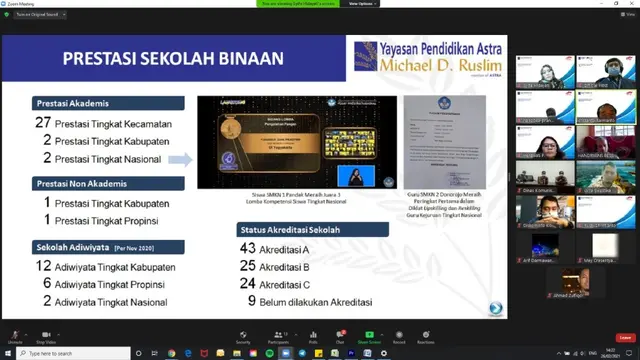The image size is (640, 360).
Task: Open audio options caret beside Unmute
Action: pyautogui.click(x=26, y=335)
